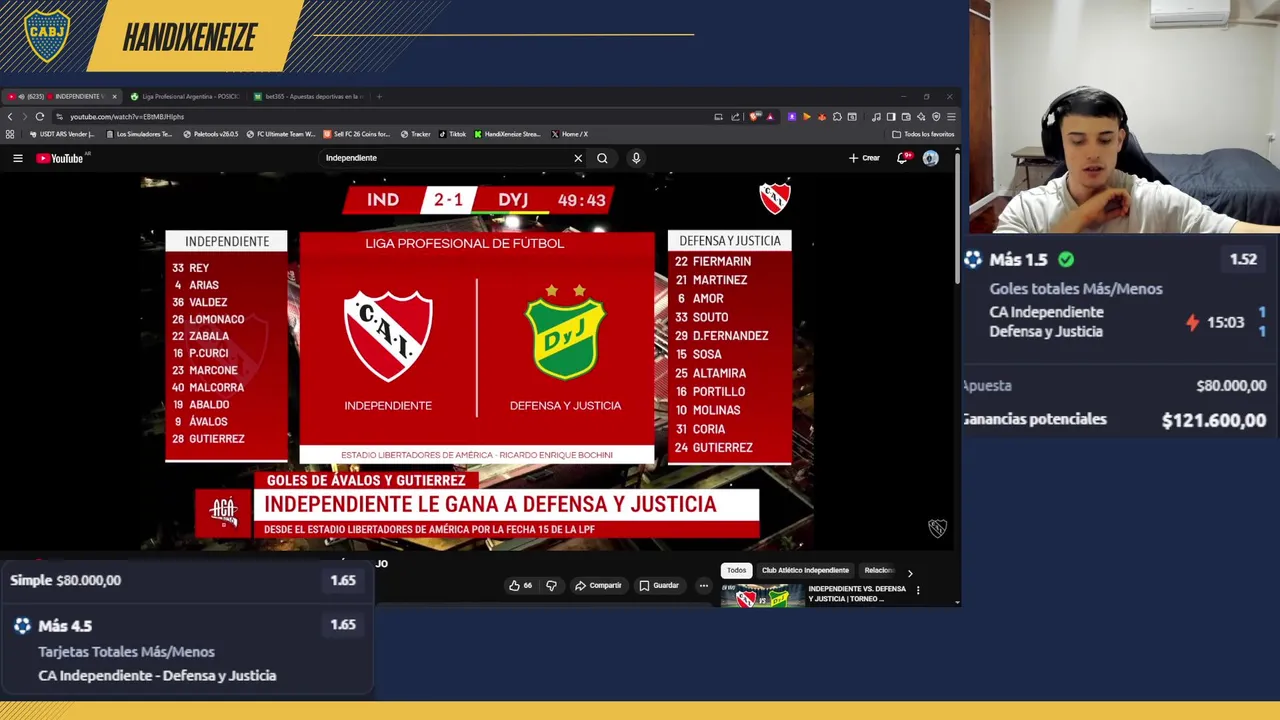Show next category chips arrow
1280x720 pixels.
(x=910, y=572)
